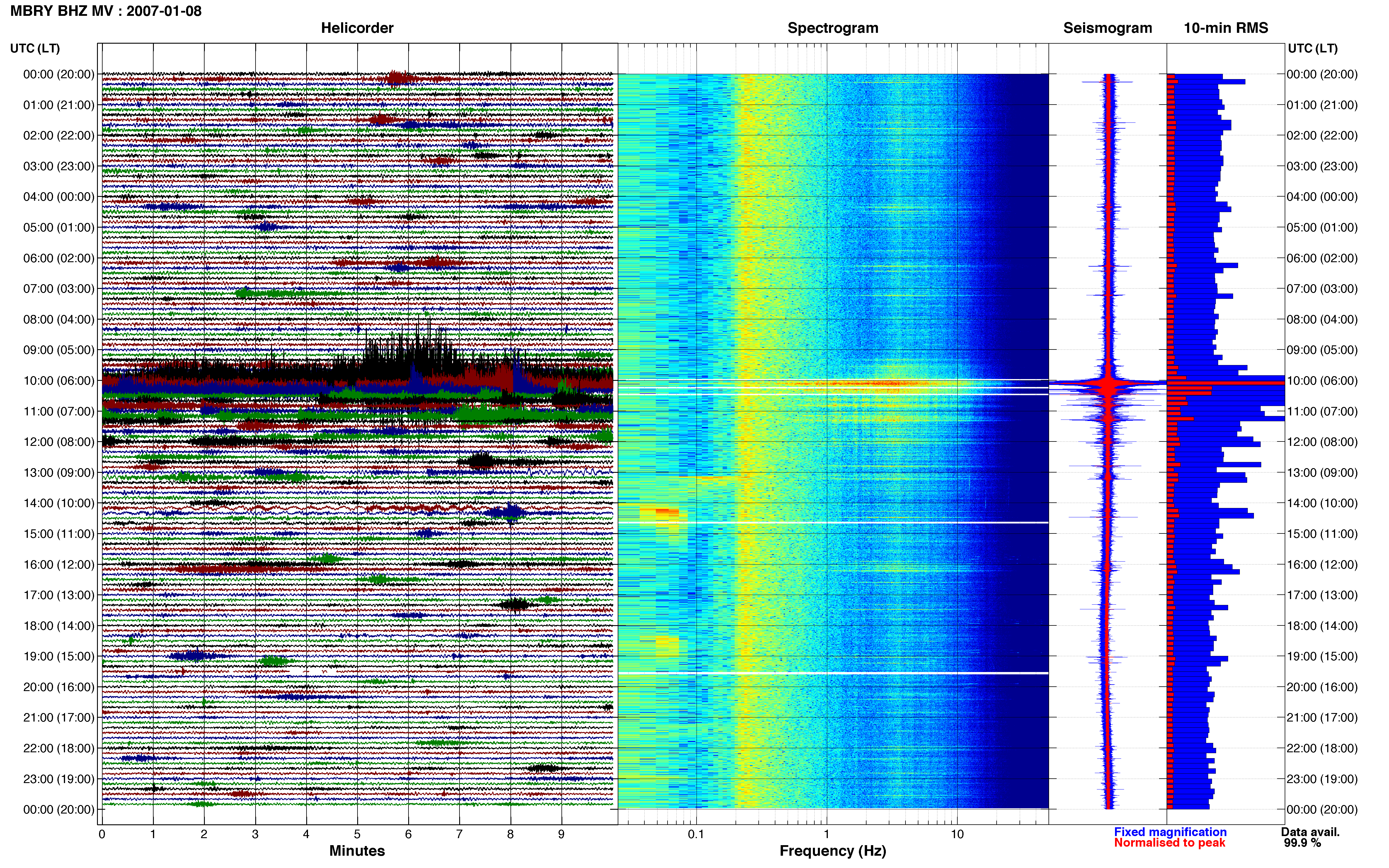Image resolution: width=1389 pixels, height=868 pixels.
Task: Click left time label '23:00 (19:00)'
Action: (x=59, y=779)
